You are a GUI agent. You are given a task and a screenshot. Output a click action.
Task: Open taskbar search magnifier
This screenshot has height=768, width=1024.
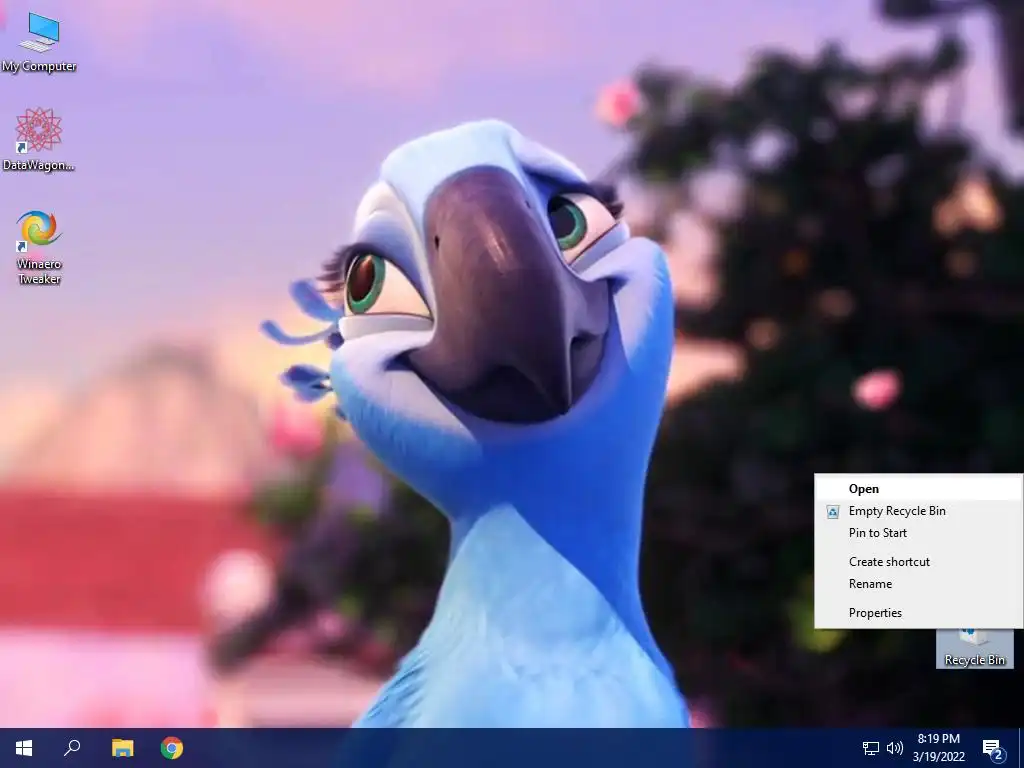click(x=72, y=748)
